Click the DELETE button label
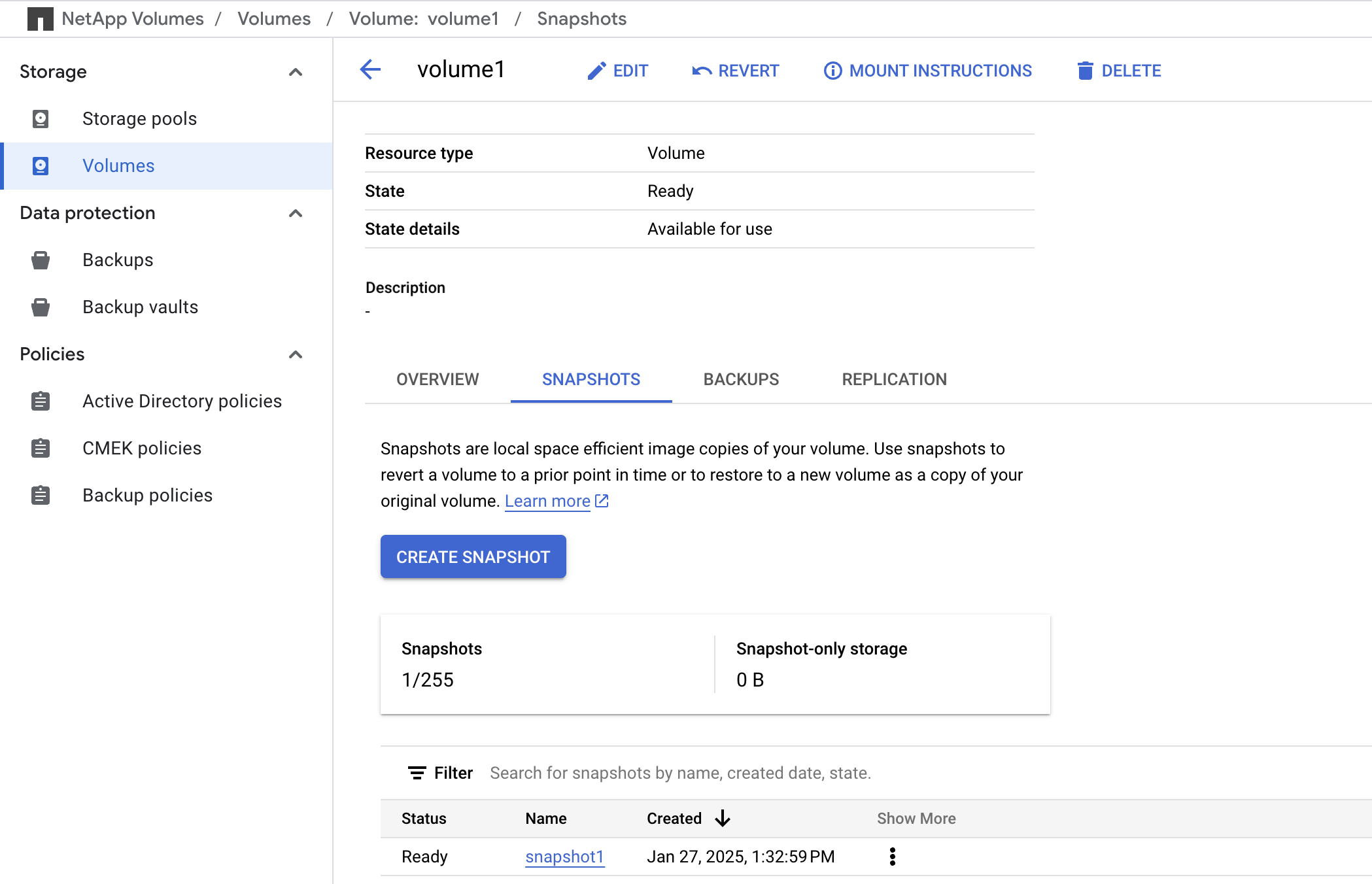 pyautogui.click(x=1131, y=71)
